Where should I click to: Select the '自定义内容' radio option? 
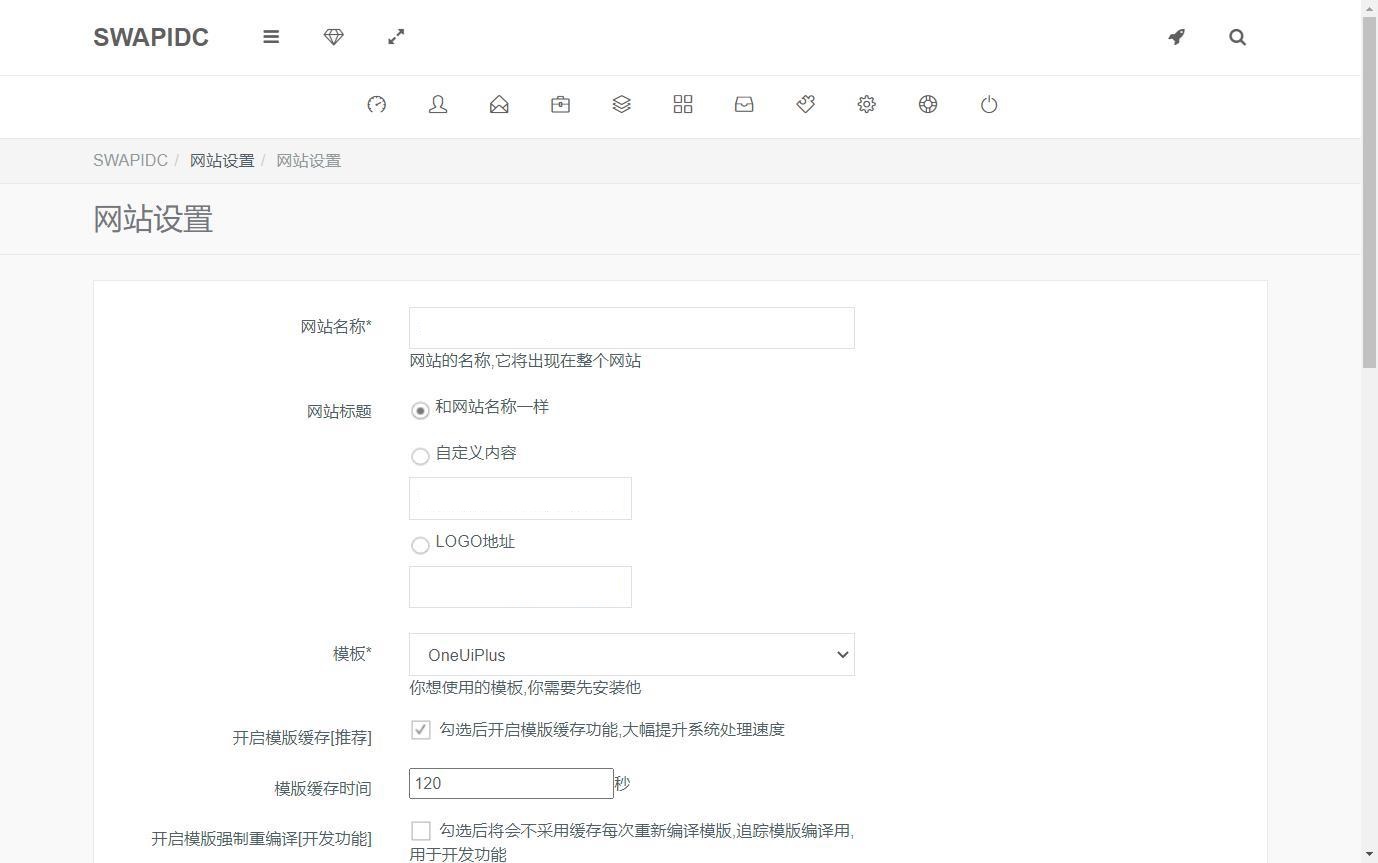pos(420,456)
